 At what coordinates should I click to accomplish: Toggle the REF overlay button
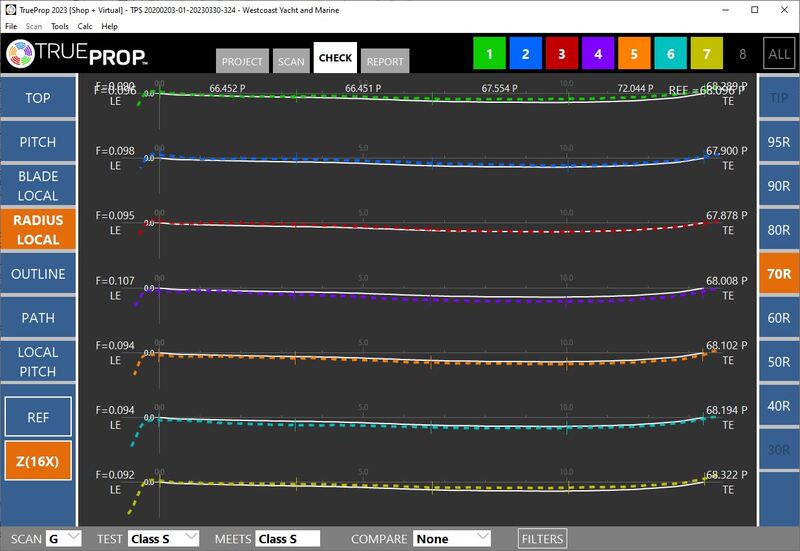[38, 417]
